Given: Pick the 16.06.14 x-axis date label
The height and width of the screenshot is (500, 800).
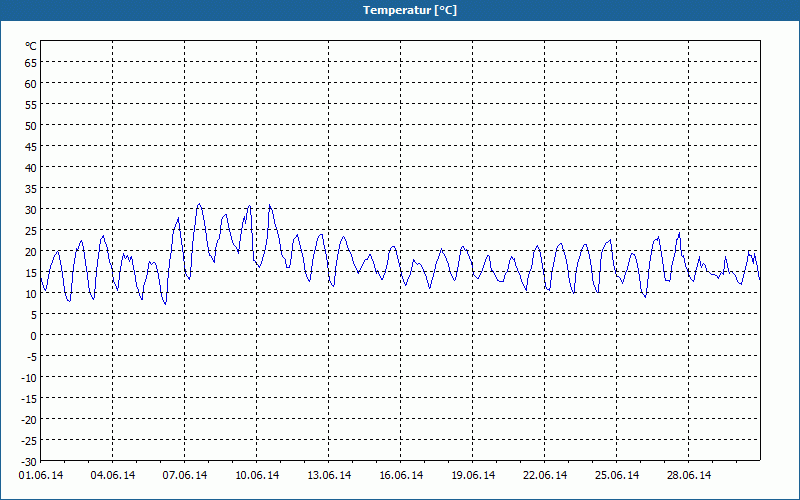Looking at the screenshot, I should [x=401, y=475].
